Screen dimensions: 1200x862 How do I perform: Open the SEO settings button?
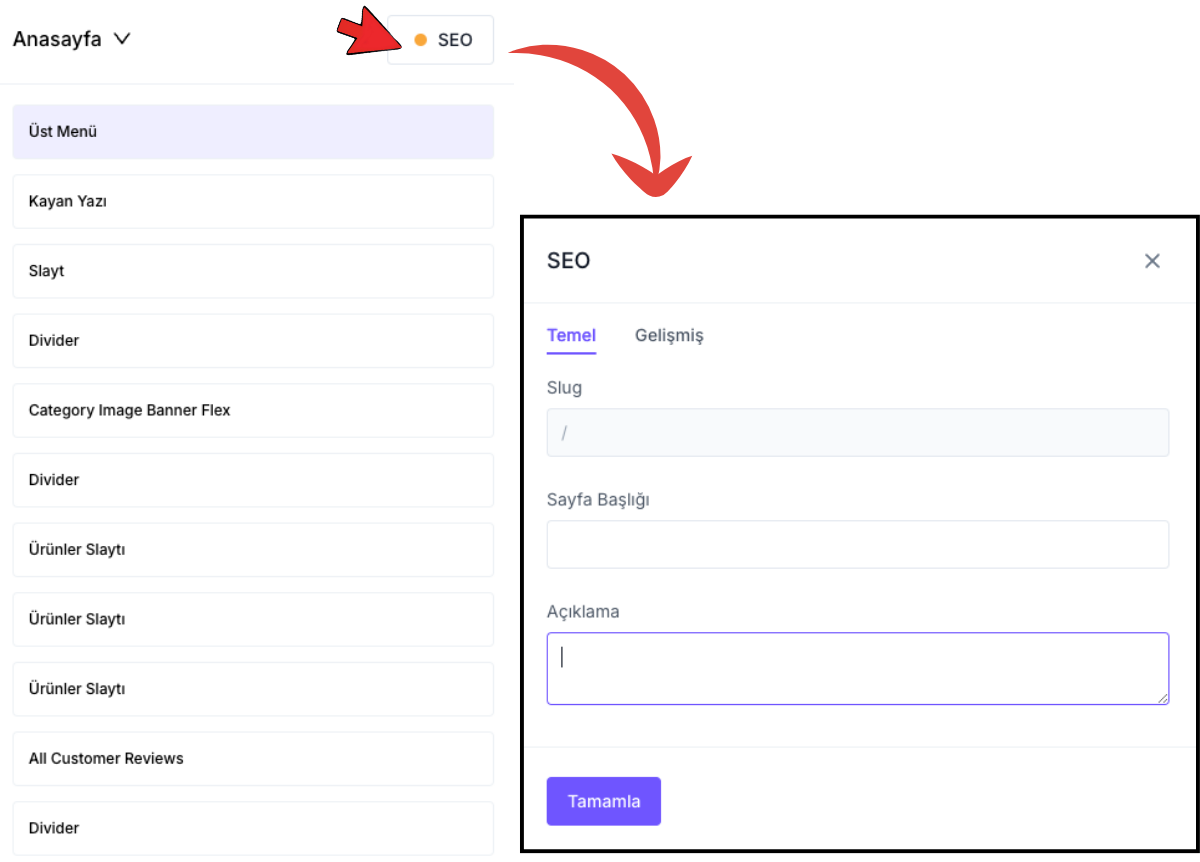tap(441, 40)
